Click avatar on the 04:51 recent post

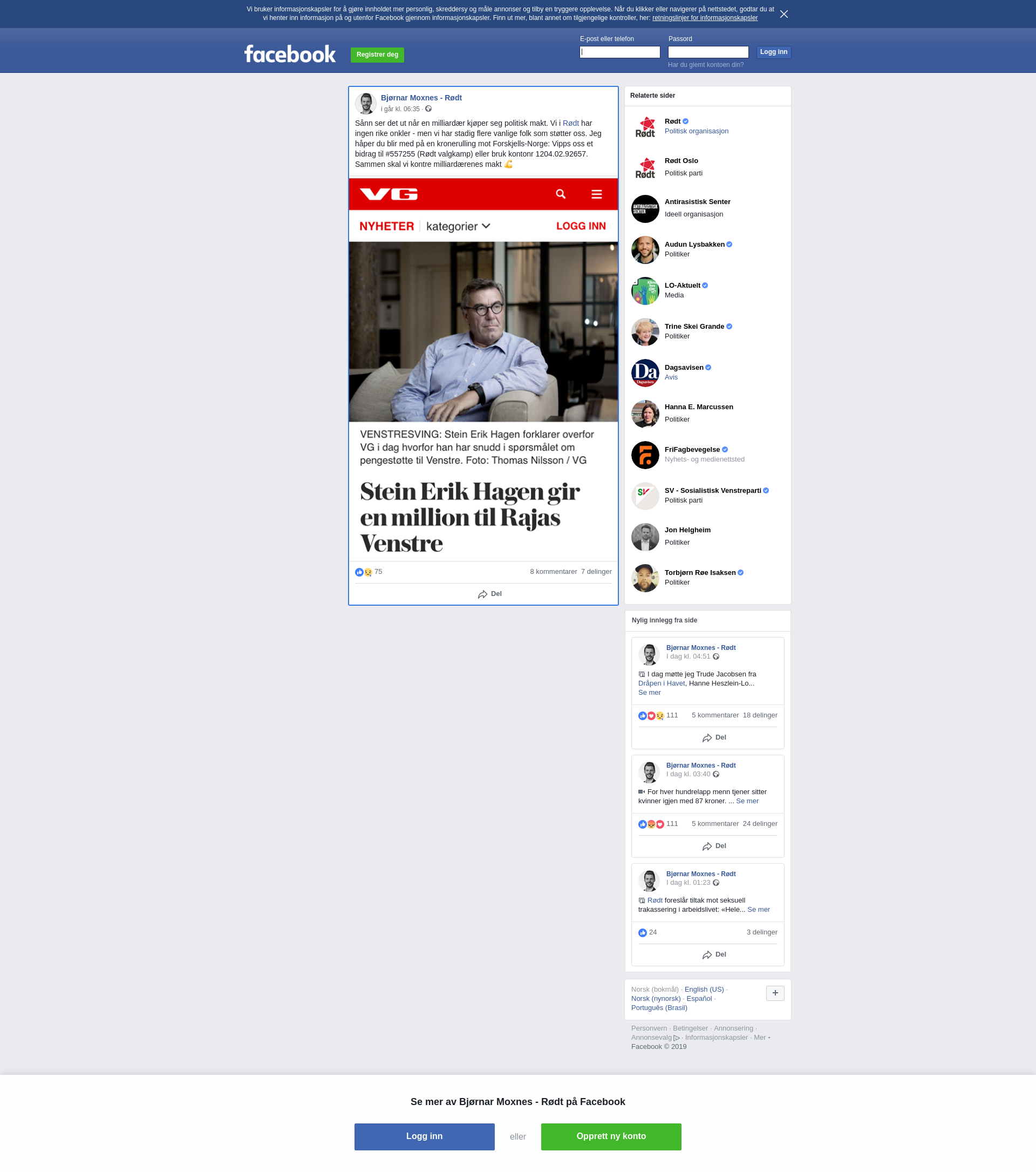(x=649, y=654)
